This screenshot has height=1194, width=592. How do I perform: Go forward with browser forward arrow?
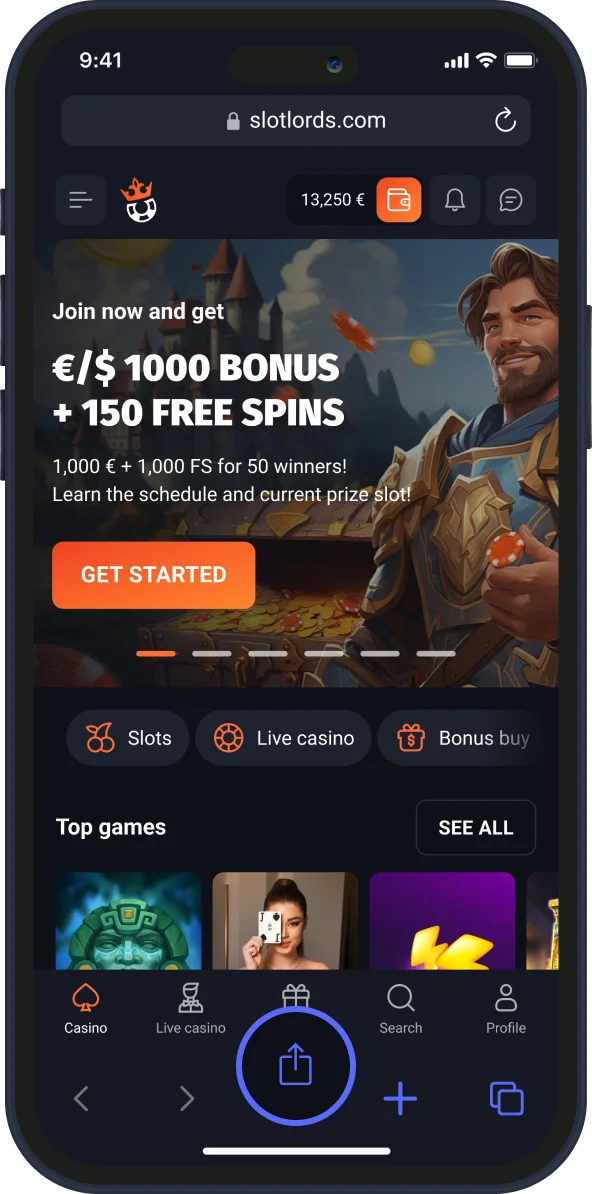click(187, 1098)
